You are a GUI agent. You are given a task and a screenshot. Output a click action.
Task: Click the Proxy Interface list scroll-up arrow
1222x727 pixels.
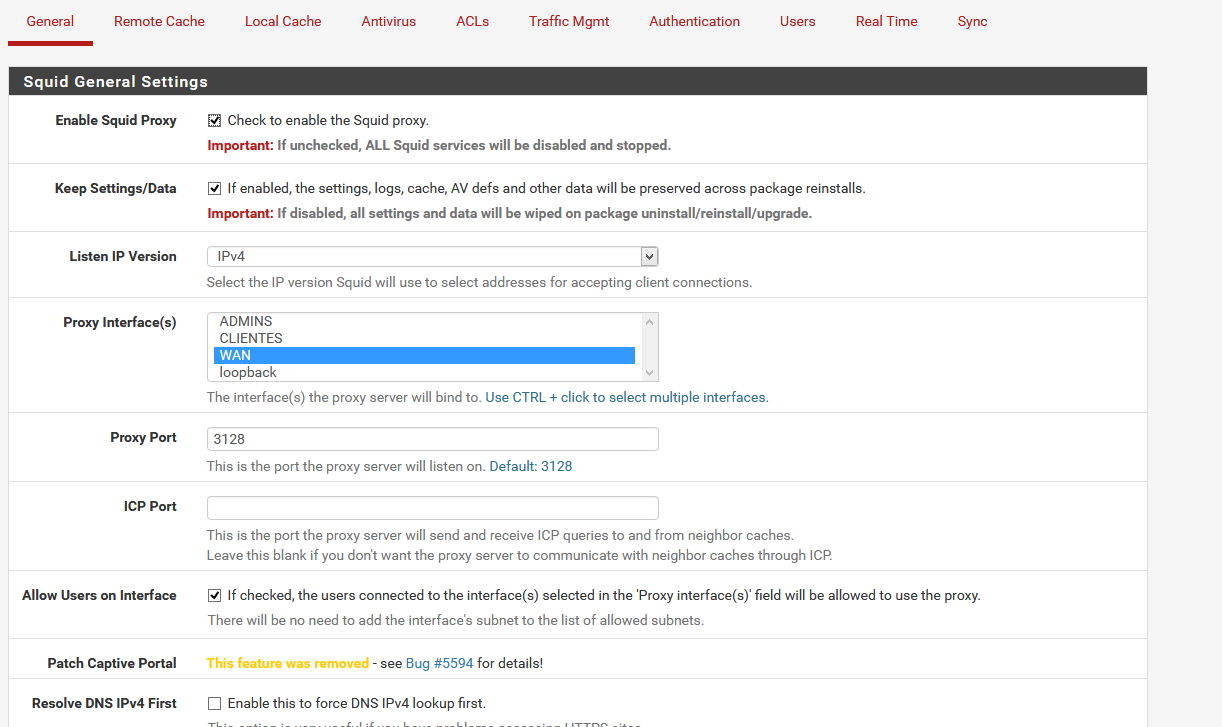pos(650,322)
